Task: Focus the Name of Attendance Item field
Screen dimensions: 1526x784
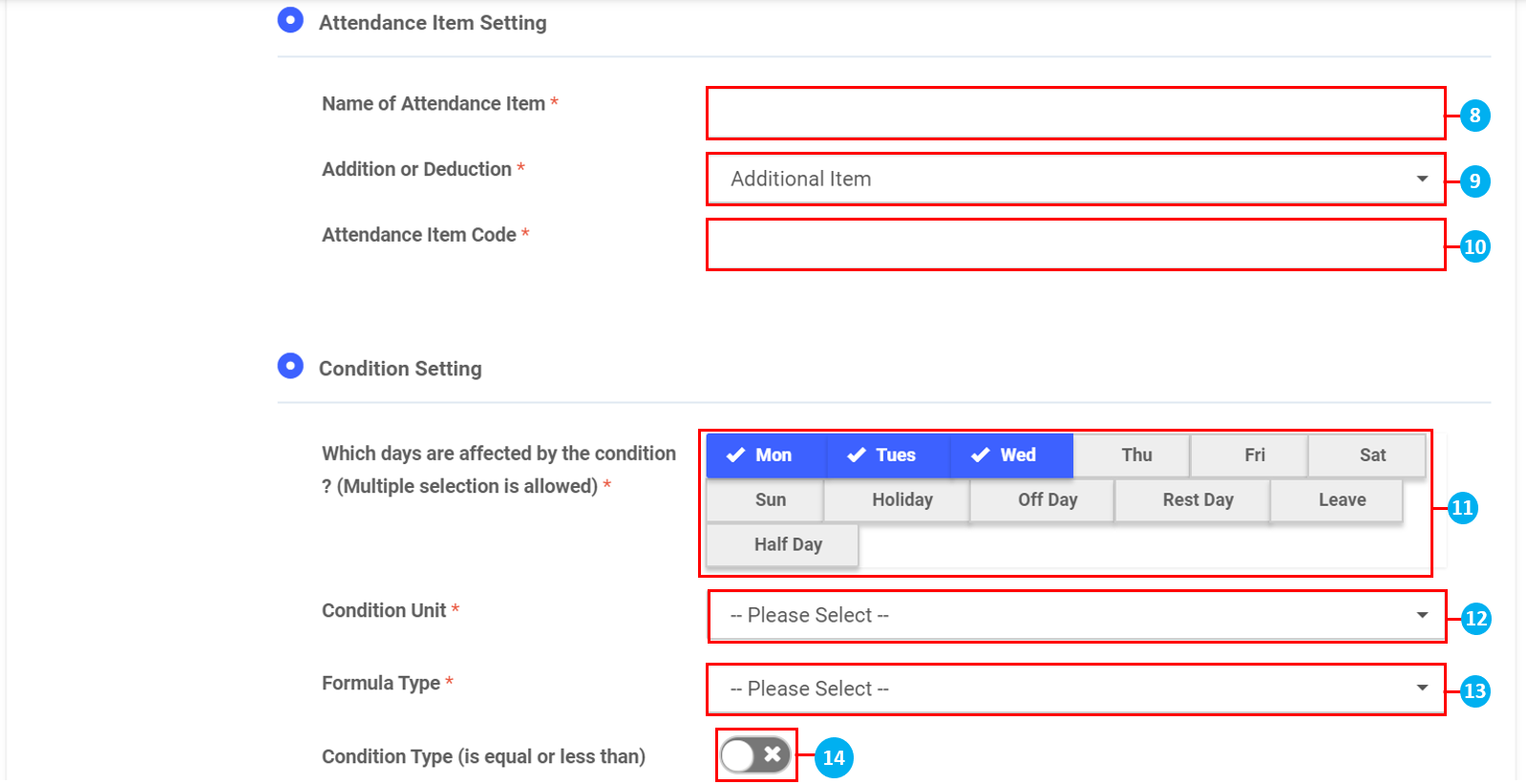Action: 1075,114
